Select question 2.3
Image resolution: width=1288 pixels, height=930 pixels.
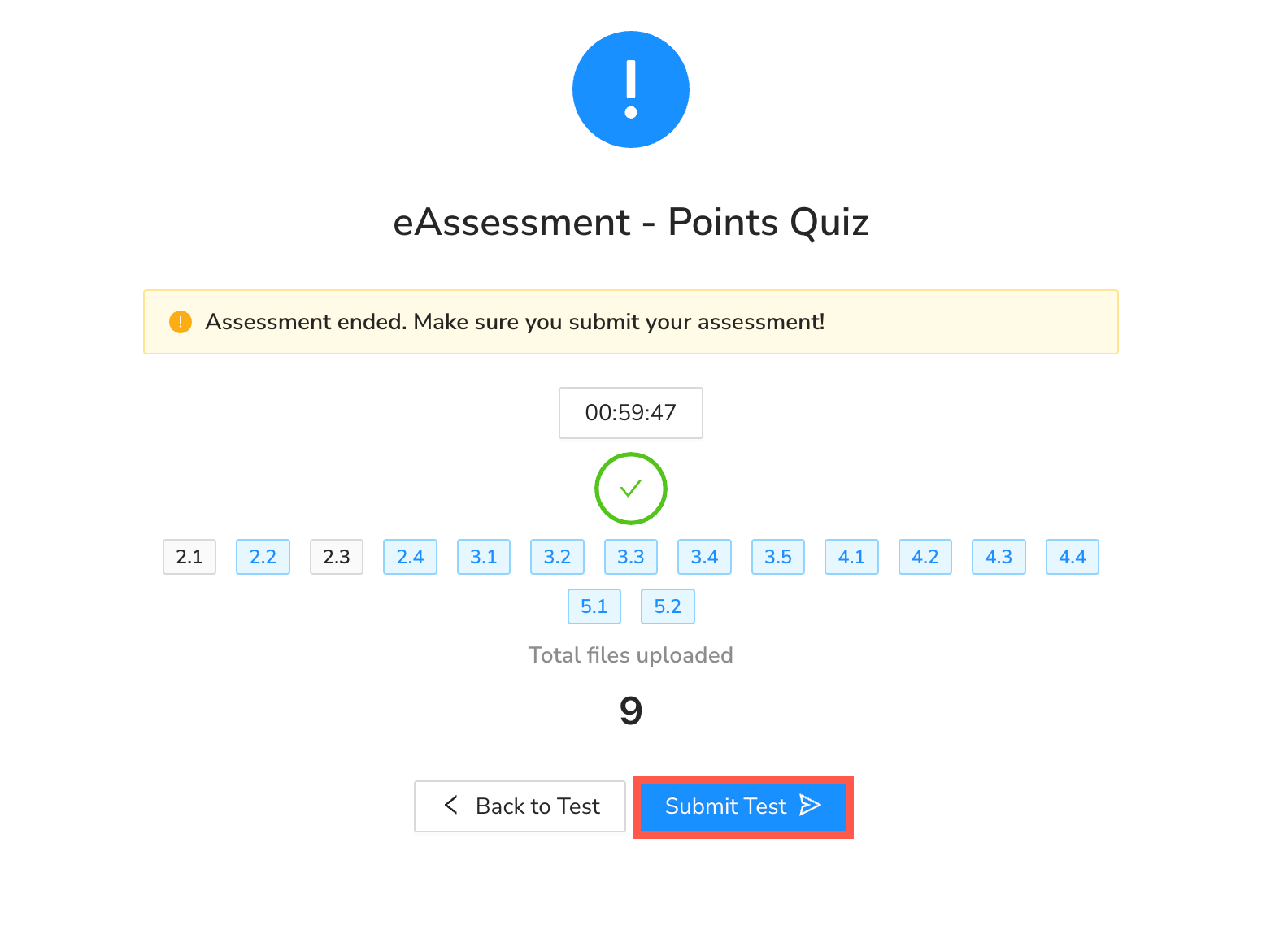pyautogui.click(x=337, y=557)
